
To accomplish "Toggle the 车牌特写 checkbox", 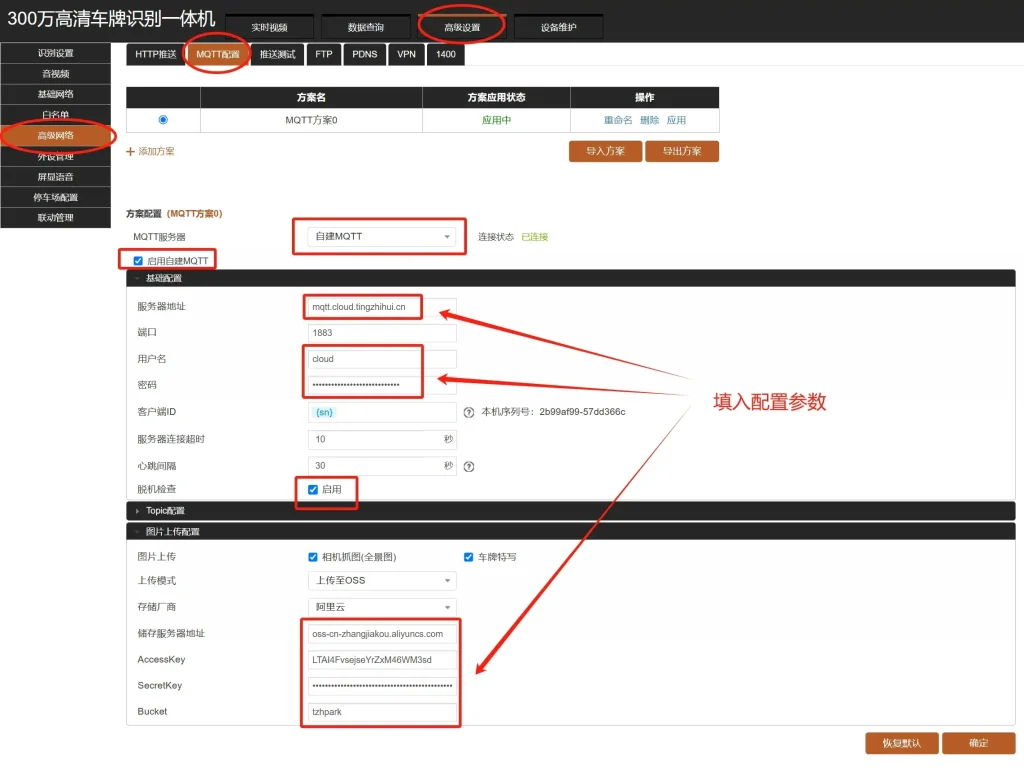I will [x=468, y=557].
